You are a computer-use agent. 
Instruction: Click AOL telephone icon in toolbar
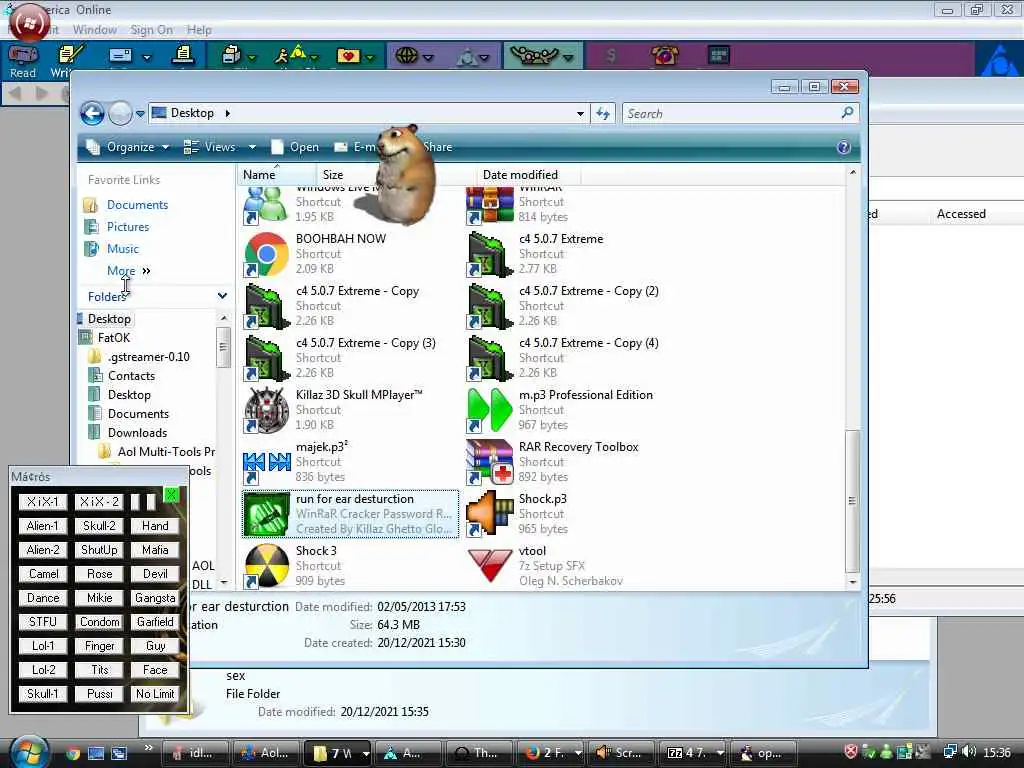pos(665,55)
